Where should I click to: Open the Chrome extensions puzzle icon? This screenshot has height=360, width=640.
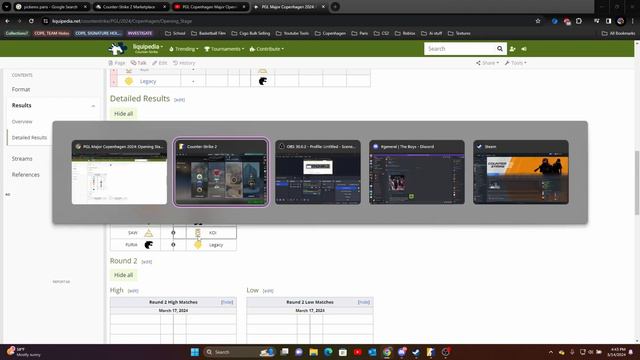click(579, 21)
